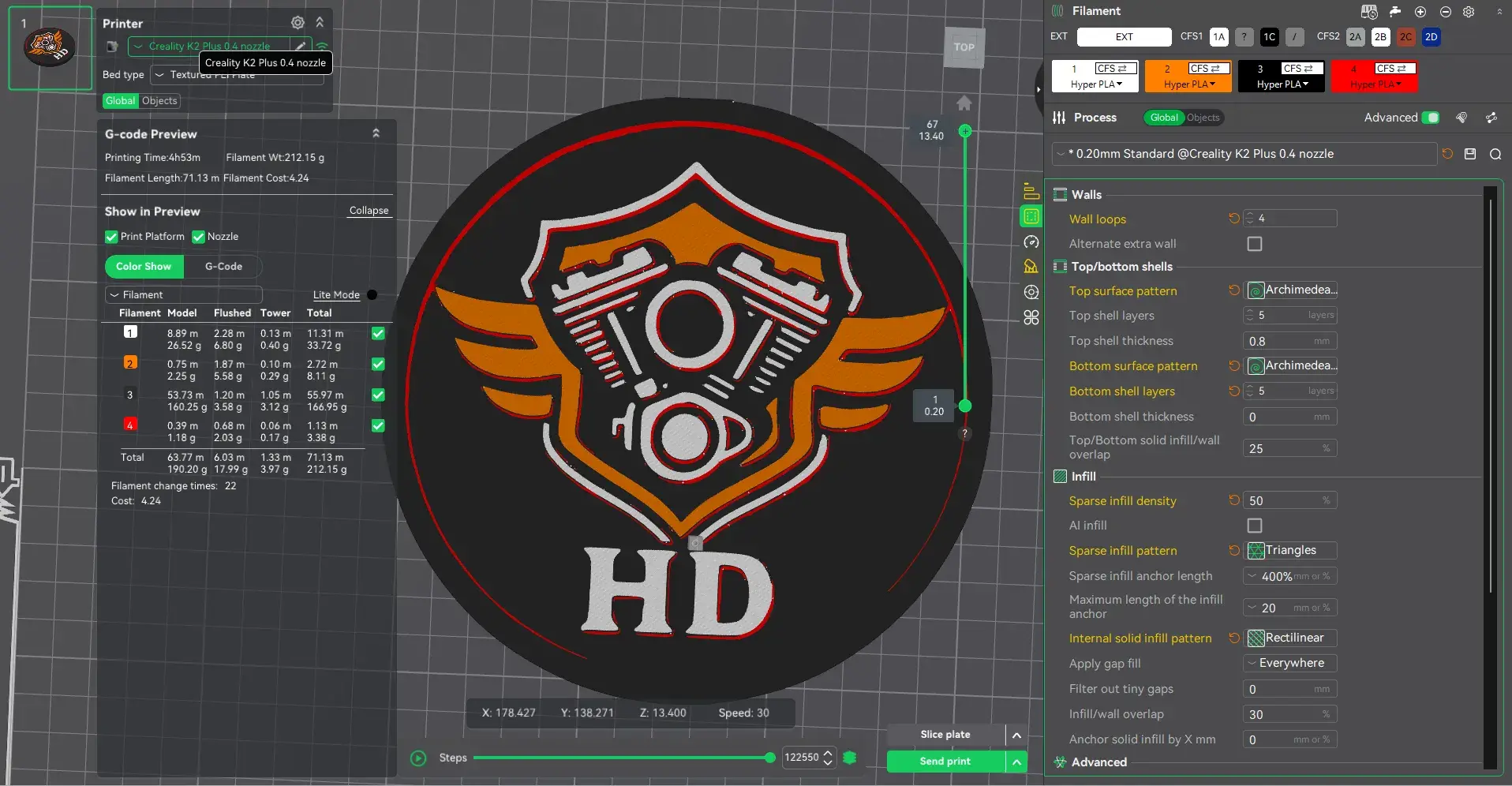Click the four-leaf clover icon in viewport toolbar

click(x=1031, y=317)
